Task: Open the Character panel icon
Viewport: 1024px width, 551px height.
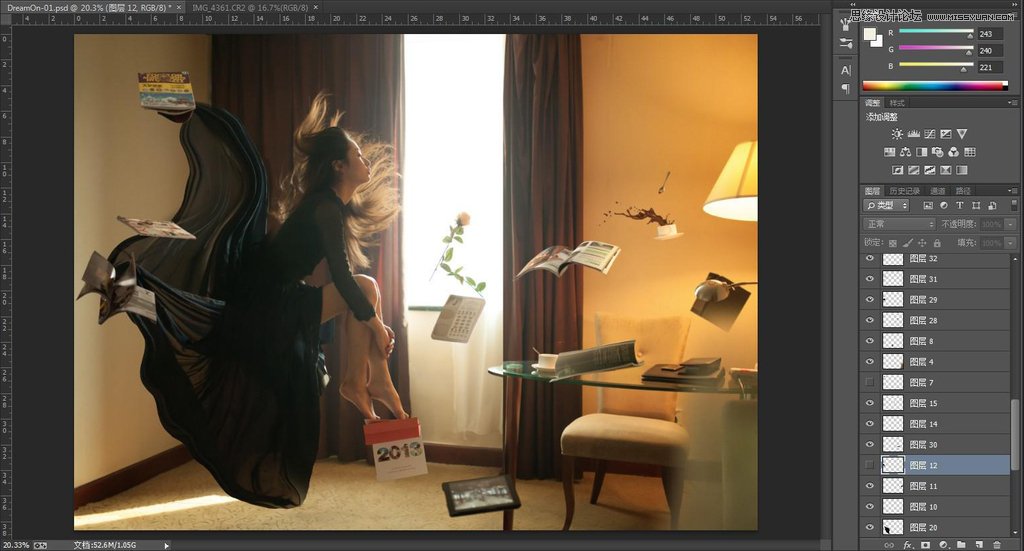Action: click(x=846, y=70)
